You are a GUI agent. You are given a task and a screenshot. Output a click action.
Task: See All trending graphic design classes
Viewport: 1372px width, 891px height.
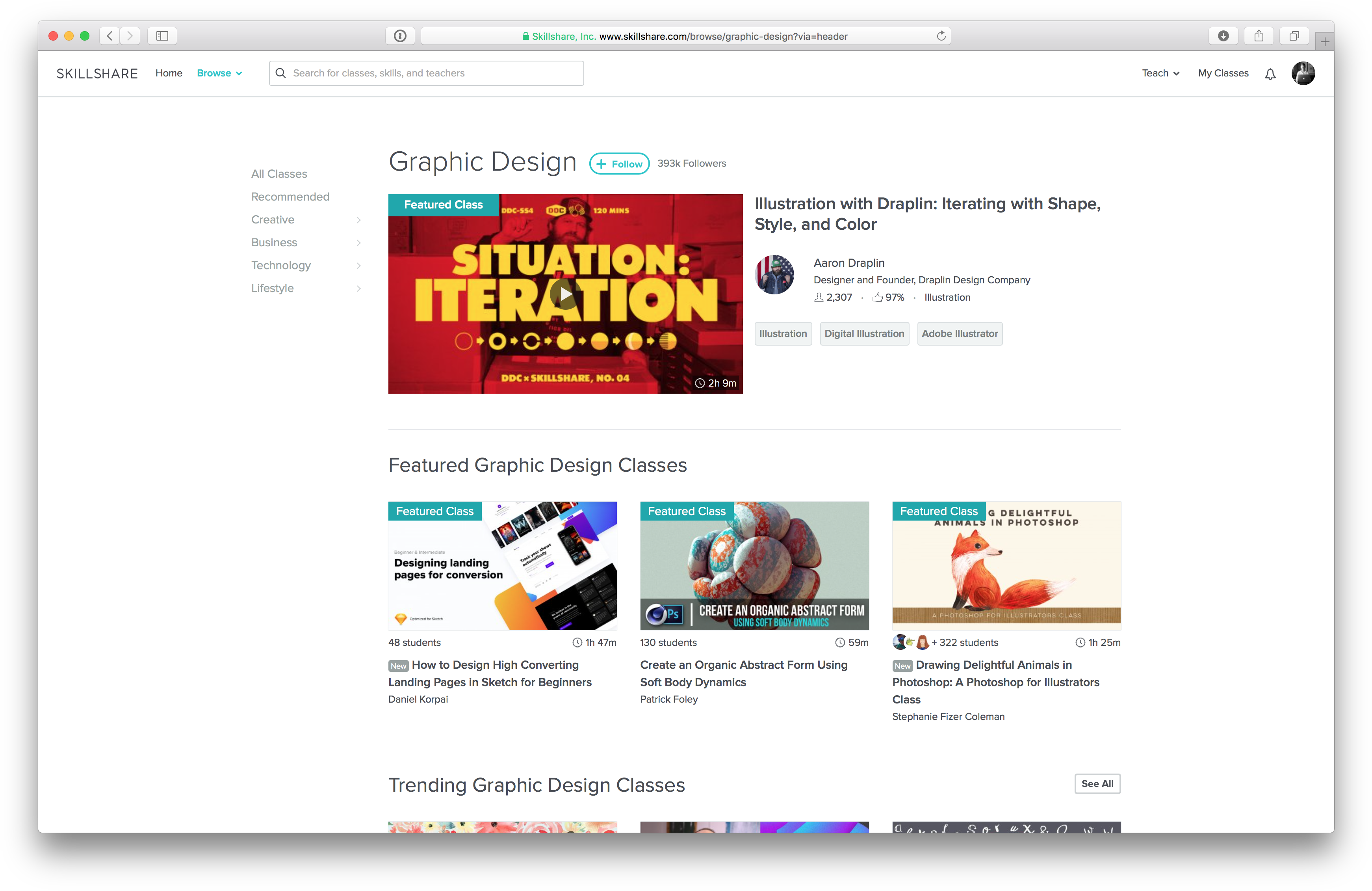1097,784
